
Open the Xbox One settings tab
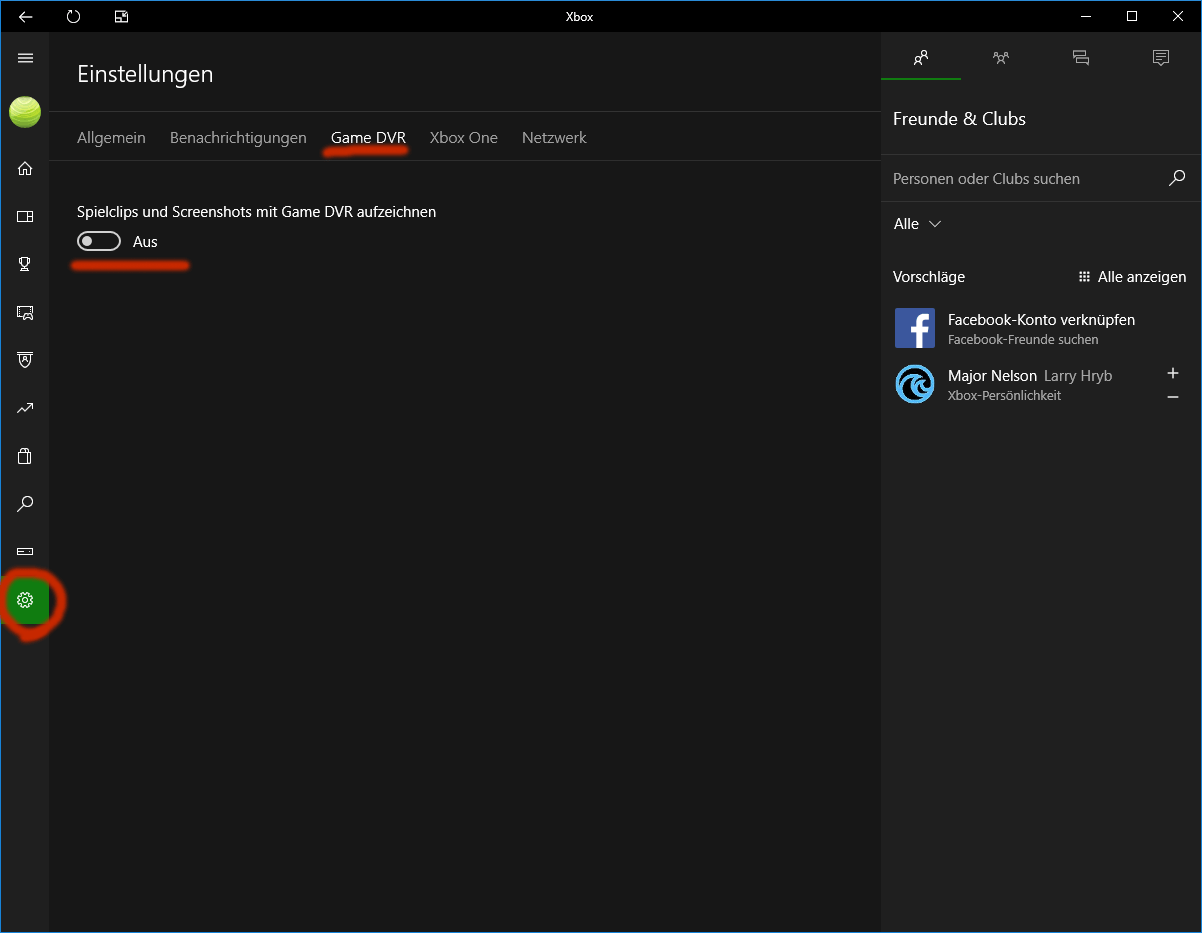[464, 138]
